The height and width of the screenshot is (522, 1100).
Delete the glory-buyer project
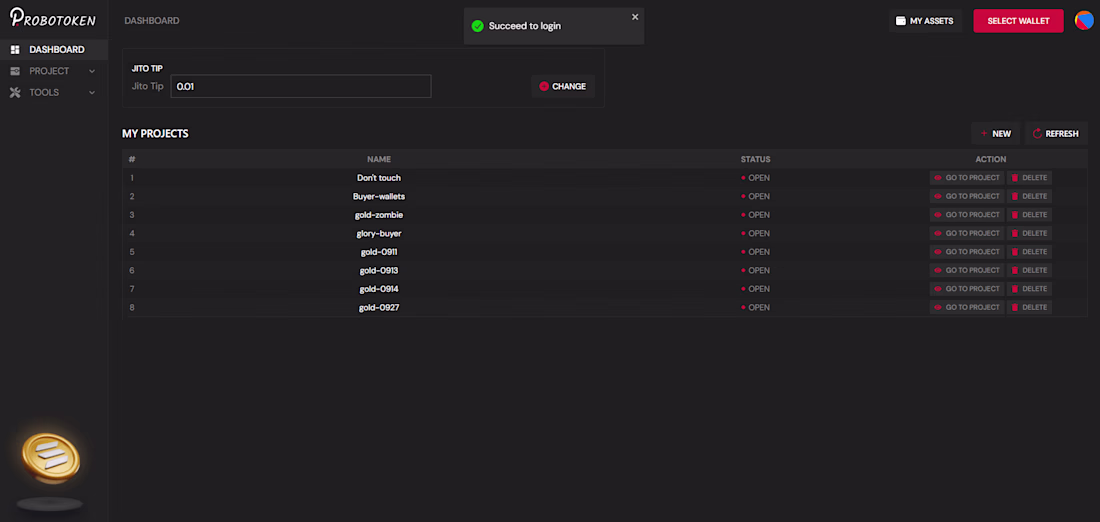pyautogui.click(x=1029, y=233)
